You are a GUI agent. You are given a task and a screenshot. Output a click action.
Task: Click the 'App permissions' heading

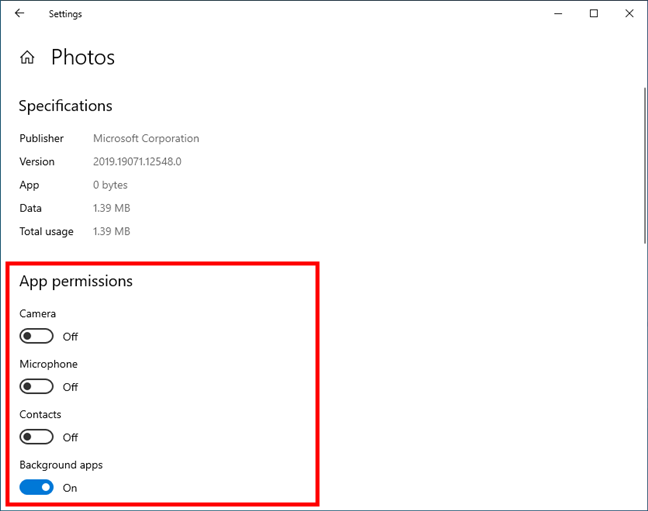(x=76, y=281)
